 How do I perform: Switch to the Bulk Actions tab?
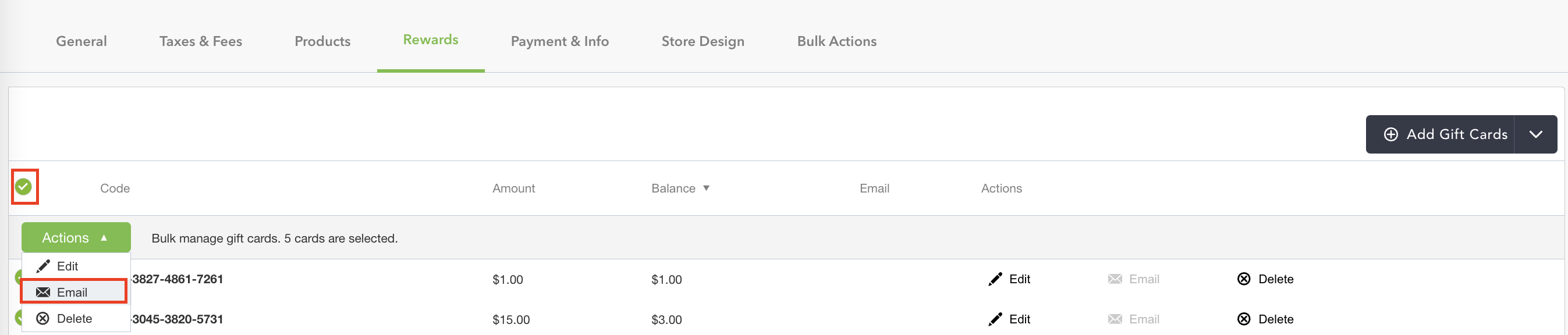[837, 41]
